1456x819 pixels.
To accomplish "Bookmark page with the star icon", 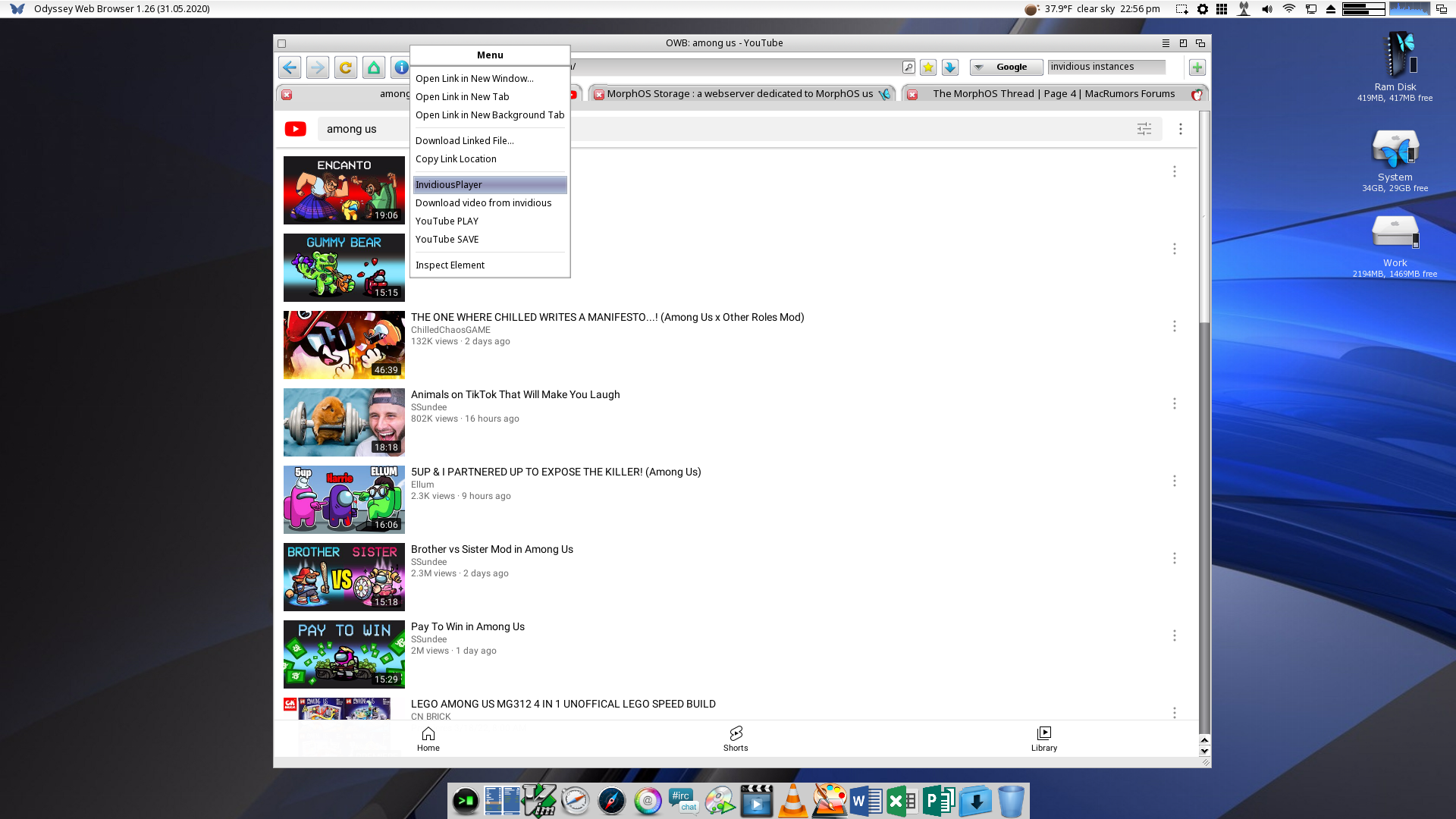I will point(928,67).
